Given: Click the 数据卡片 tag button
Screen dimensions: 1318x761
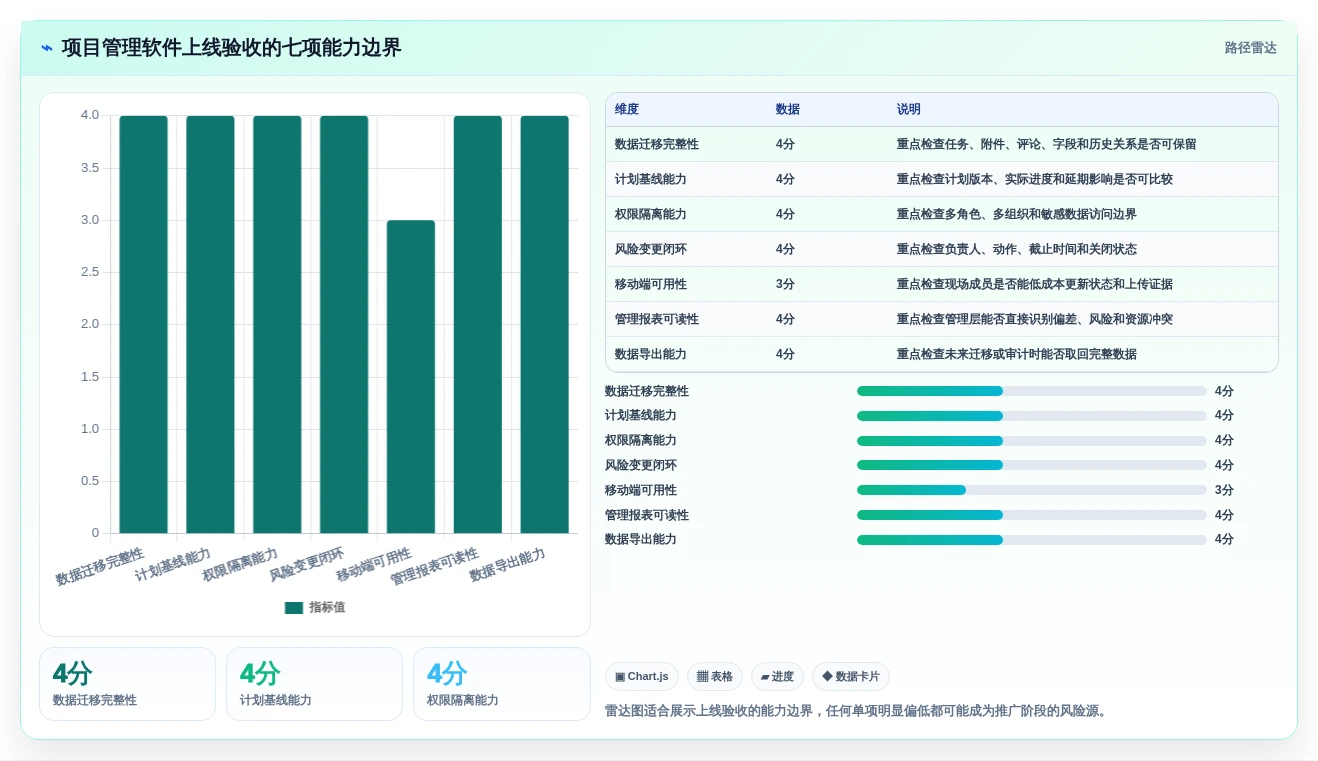Looking at the screenshot, I should [x=851, y=677].
